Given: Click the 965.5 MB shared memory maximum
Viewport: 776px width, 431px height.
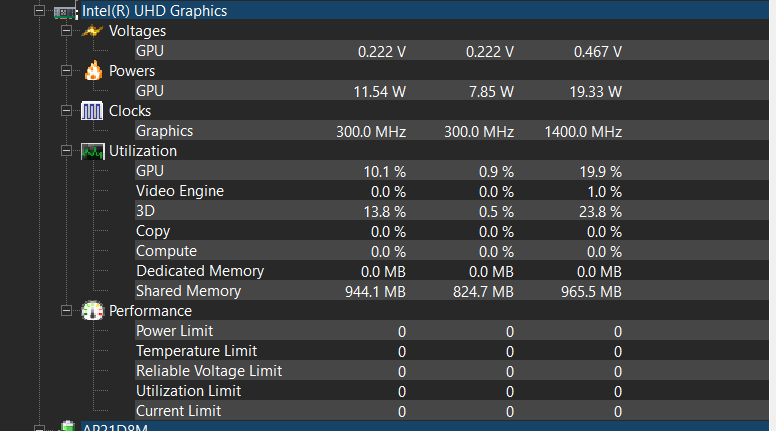Looking at the screenshot, I should point(591,292).
